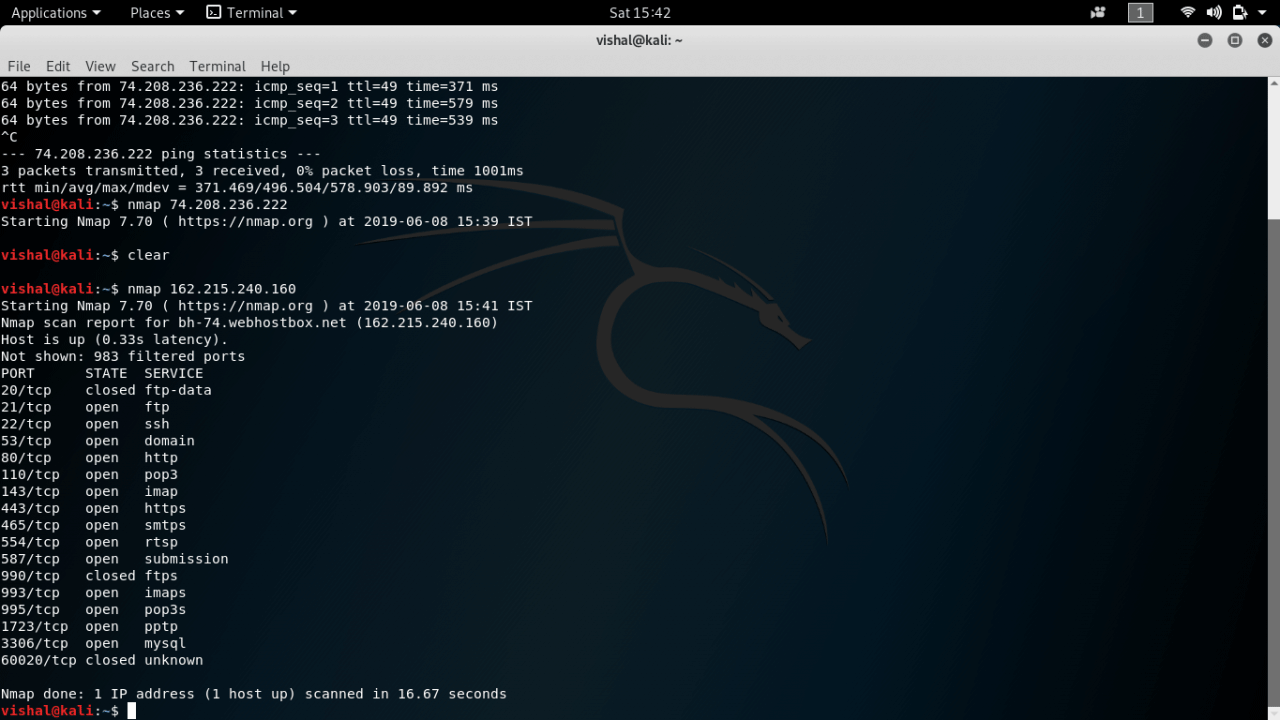The image size is (1280, 720).
Task: Click the Wi-Fi signal icon in the tray
Action: click(1186, 12)
